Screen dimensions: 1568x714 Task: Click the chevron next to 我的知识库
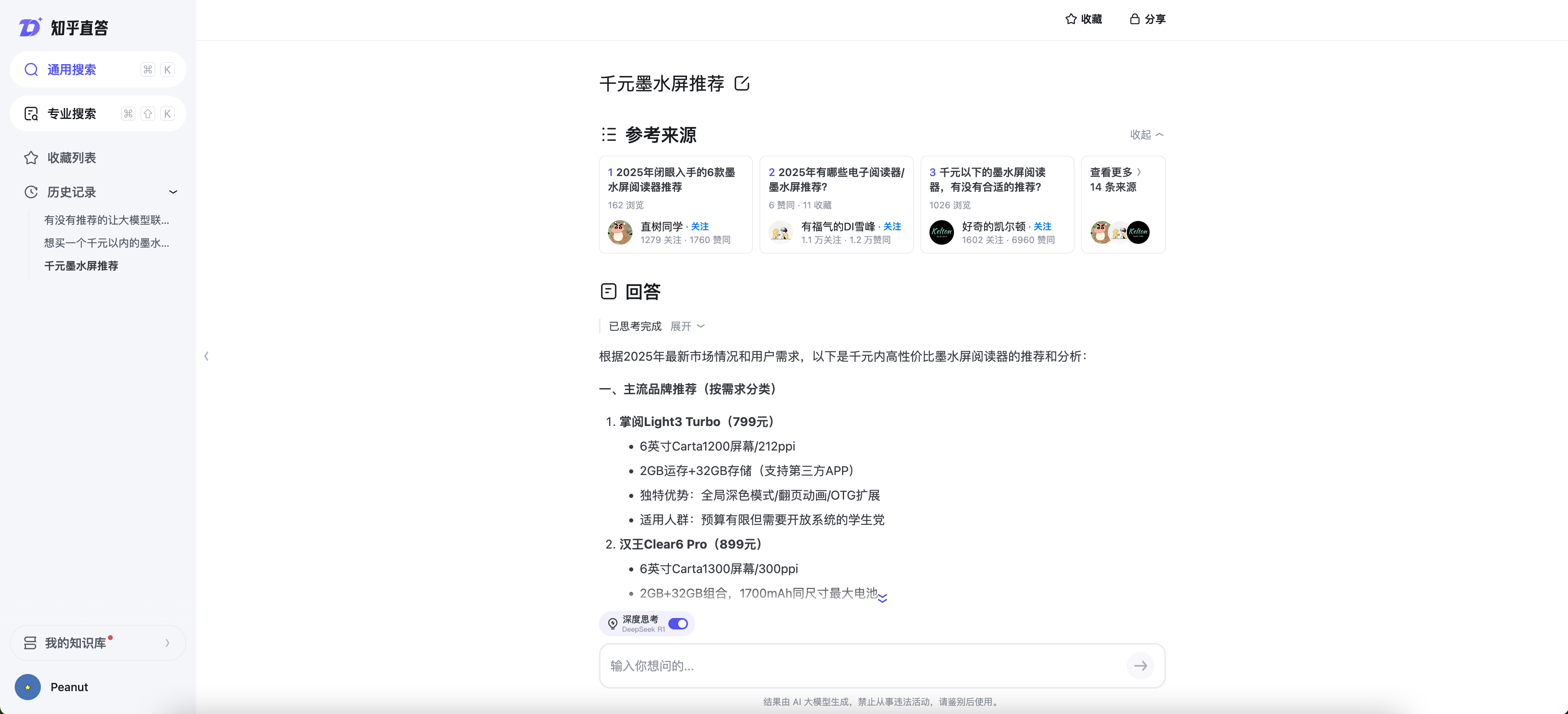coord(168,643)
